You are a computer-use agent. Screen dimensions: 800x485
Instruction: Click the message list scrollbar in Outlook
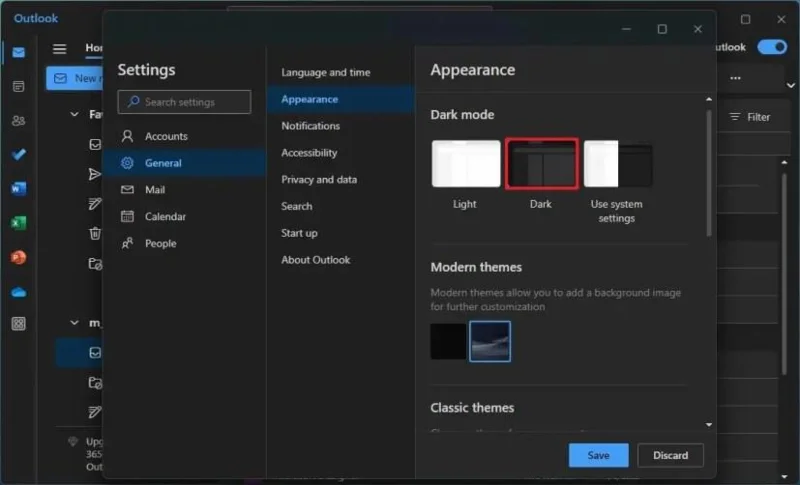(x=784, y=274)
